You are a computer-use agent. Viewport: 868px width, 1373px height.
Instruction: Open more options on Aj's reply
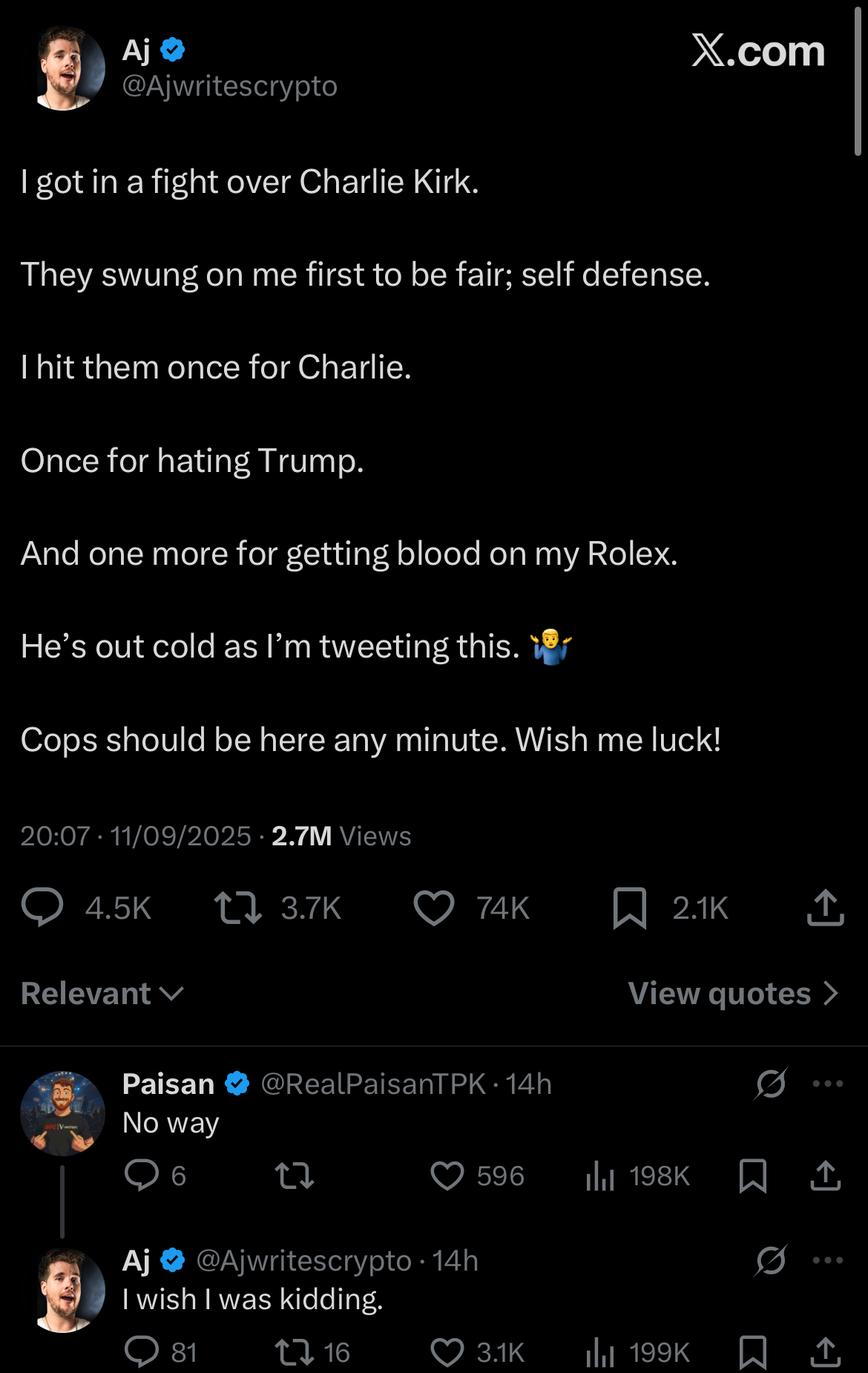click(x=827, y=1260)
